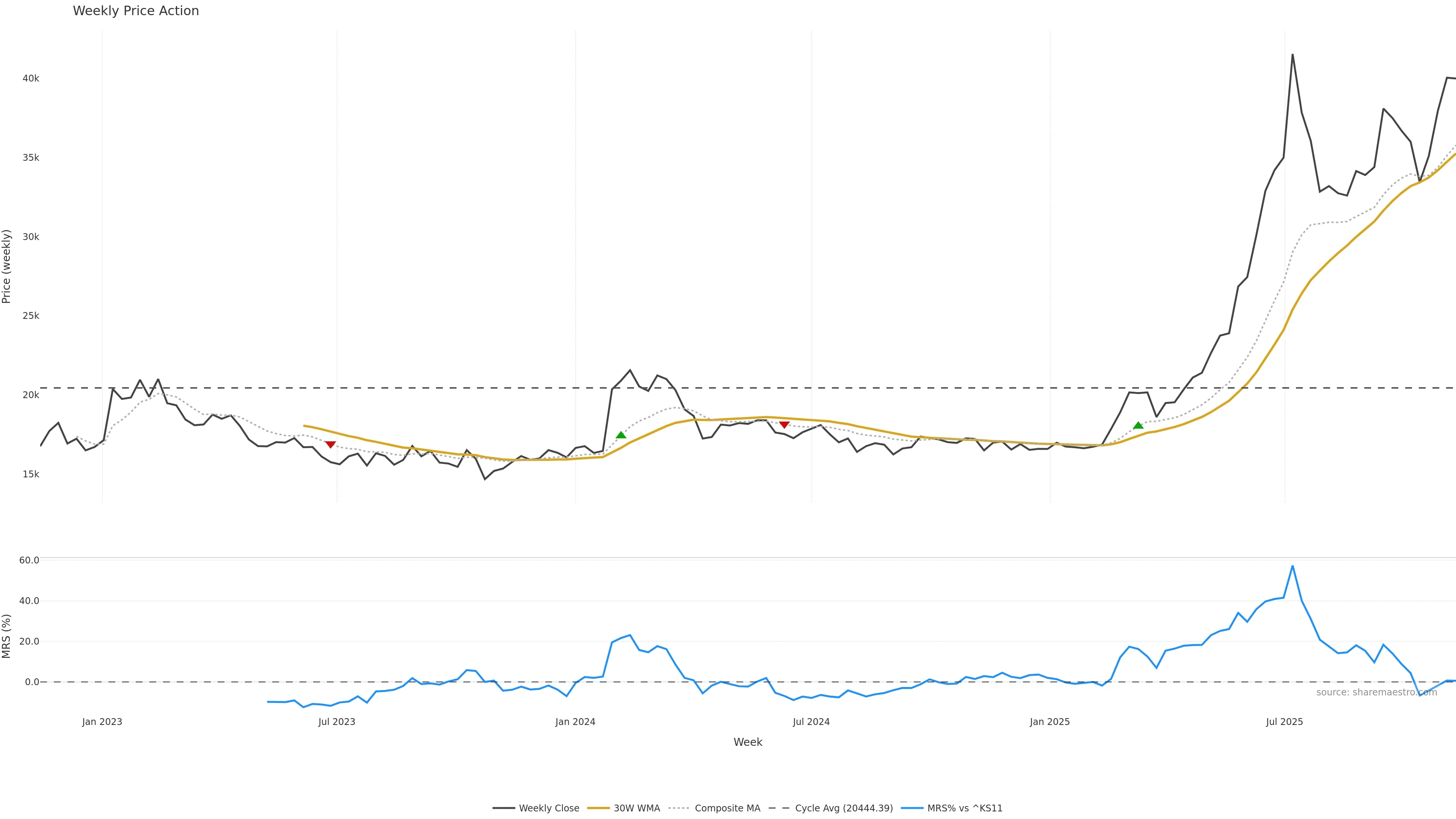
Task: Click the MRS (%) y-axis title
Action: (7, 636)
